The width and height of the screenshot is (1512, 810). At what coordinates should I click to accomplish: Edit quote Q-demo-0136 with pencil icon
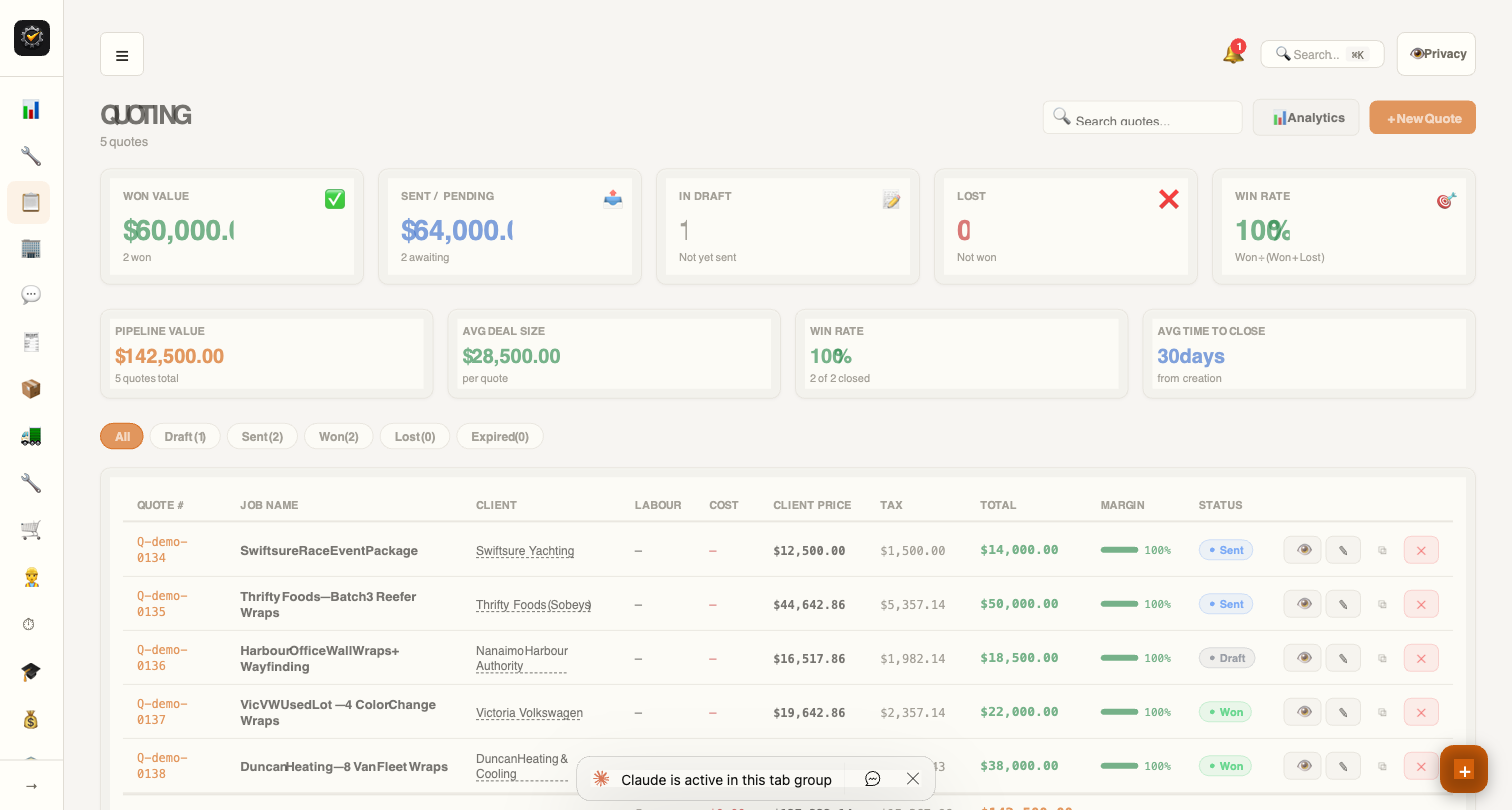pyautogui.click(x=1343, y=658)
